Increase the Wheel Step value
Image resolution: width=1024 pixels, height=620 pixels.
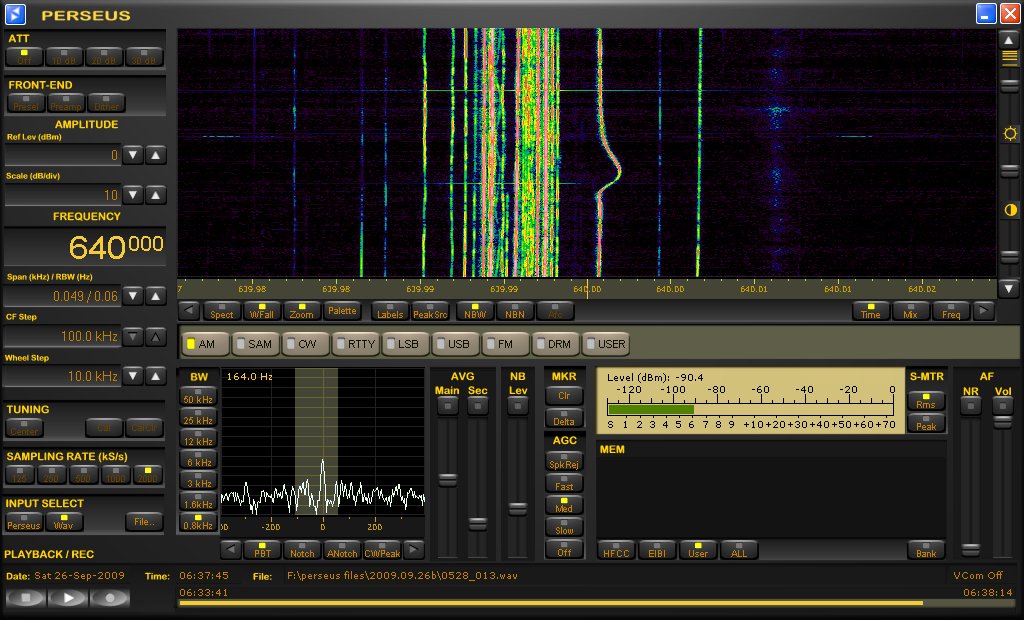pyautogui.click(x=155, y=376)
